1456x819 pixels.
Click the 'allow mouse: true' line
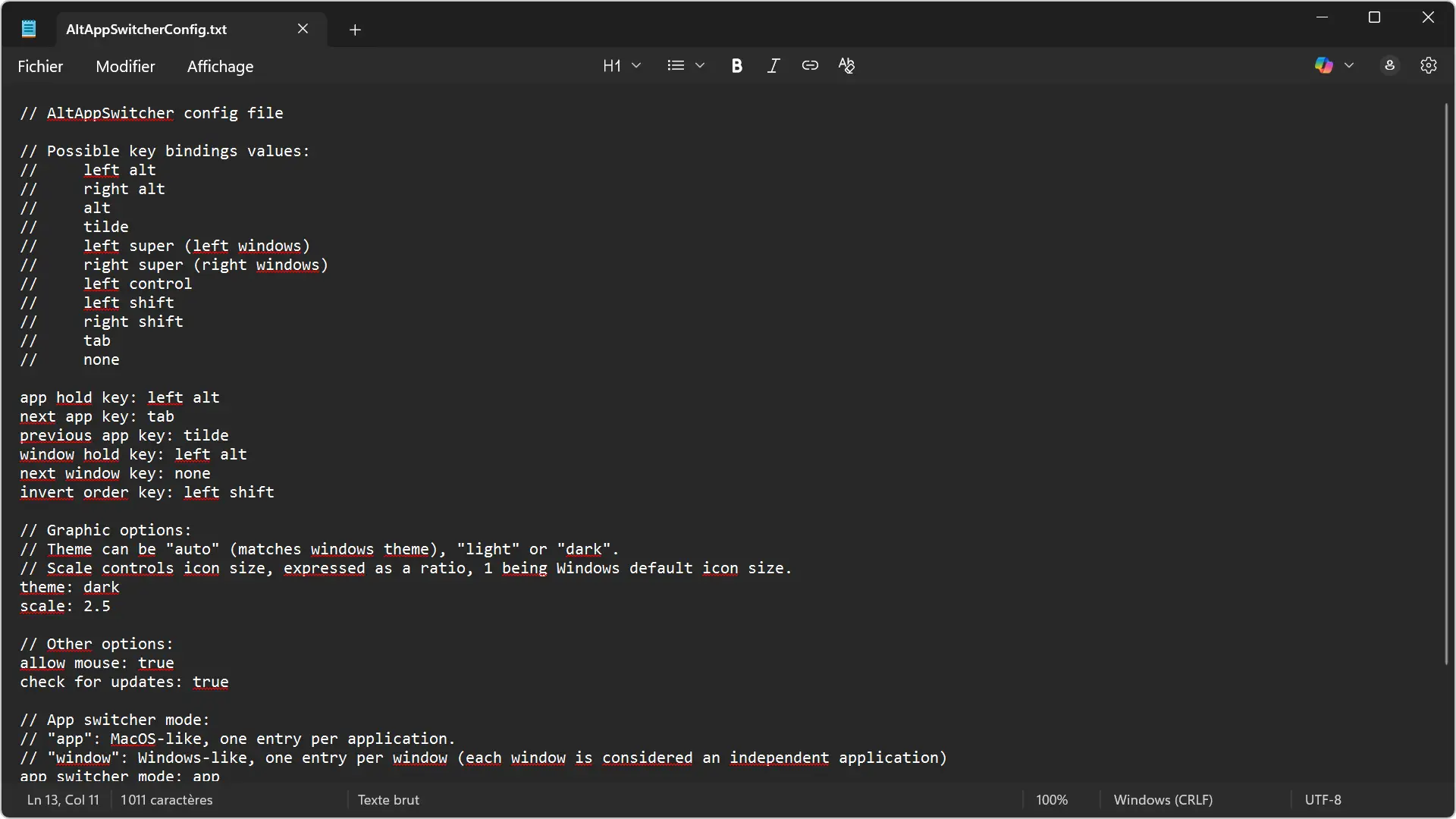click(97, 663)
